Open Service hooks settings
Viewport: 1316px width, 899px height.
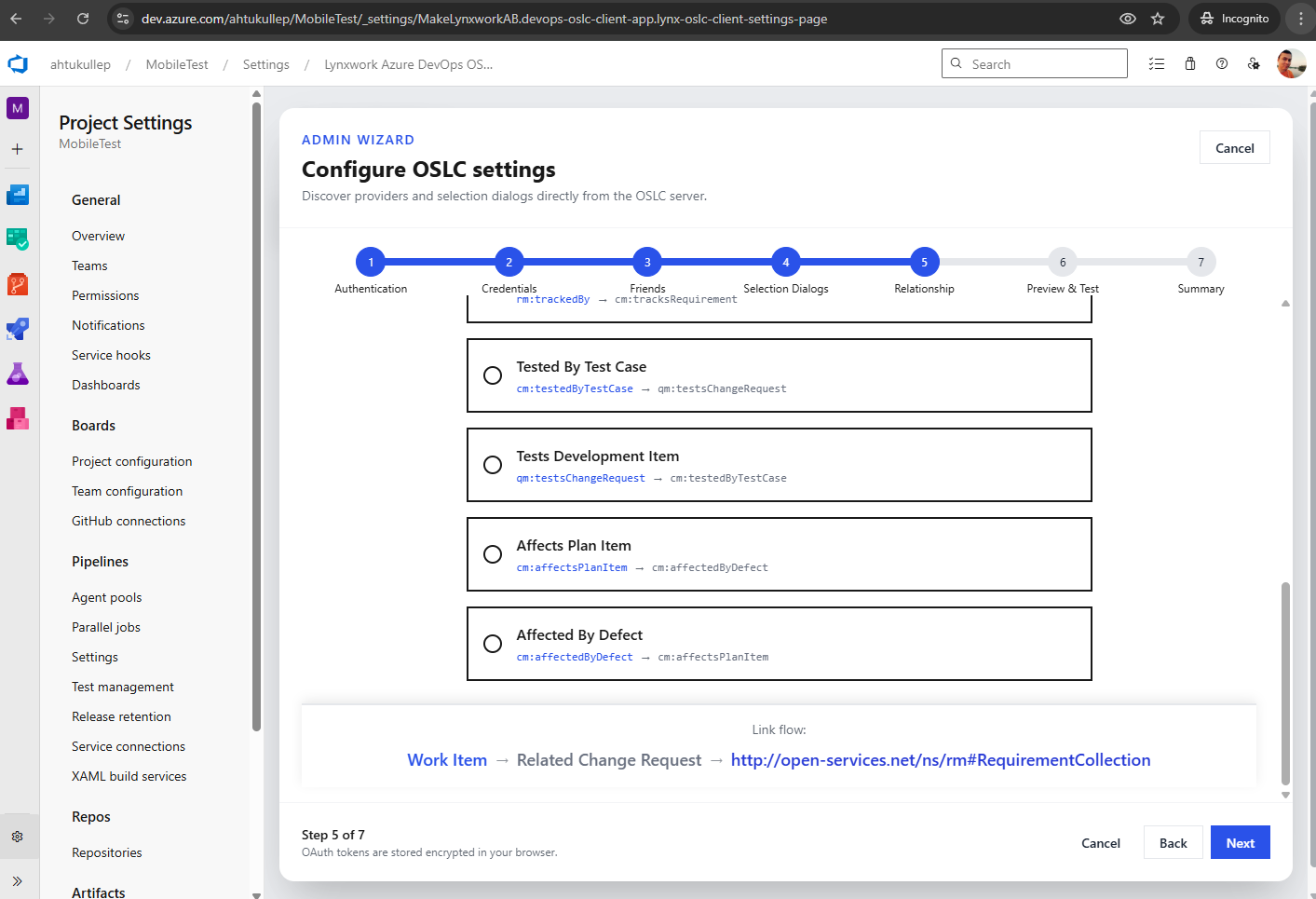[x=111, y=355]
